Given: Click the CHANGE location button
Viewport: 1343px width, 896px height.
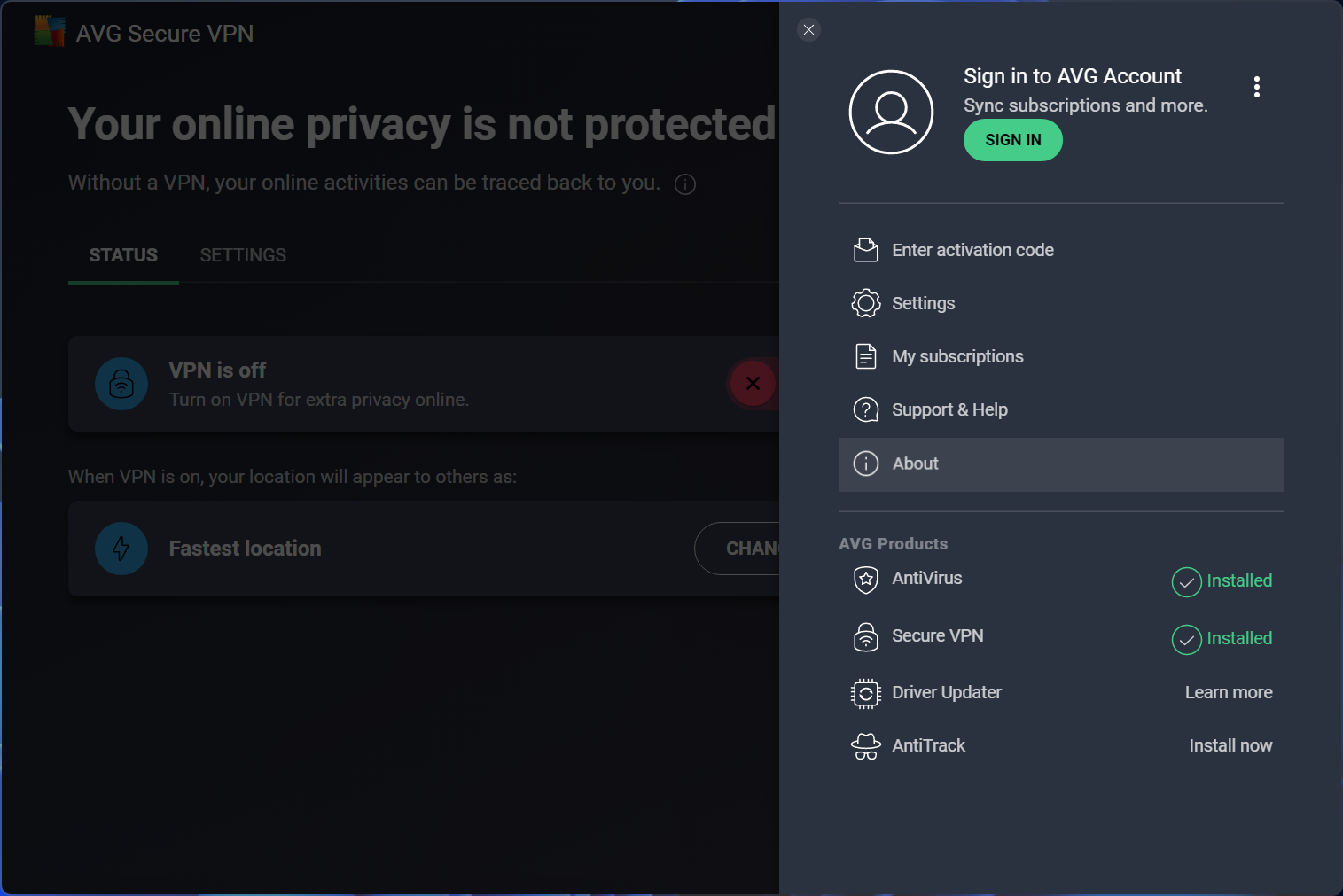Looking at the screenshot, I should point(738,549).
